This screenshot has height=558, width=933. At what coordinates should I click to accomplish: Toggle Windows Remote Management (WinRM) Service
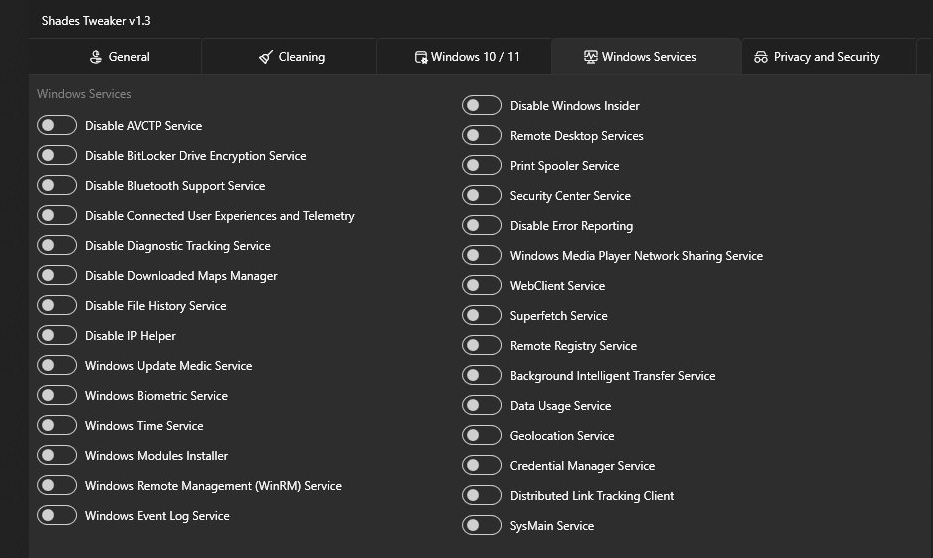click(57, 485)
